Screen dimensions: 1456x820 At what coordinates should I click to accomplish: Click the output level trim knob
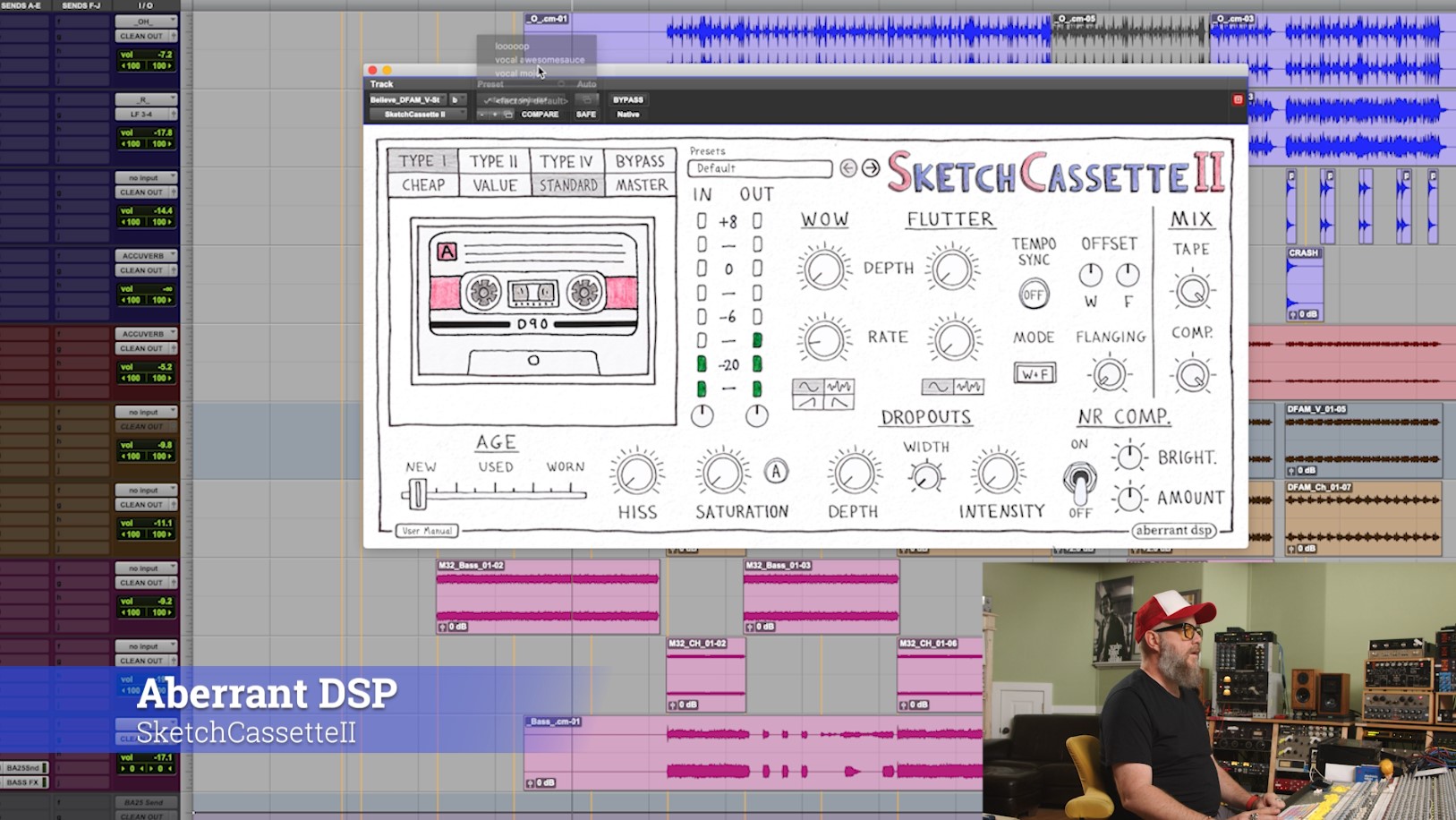[757, 415]
